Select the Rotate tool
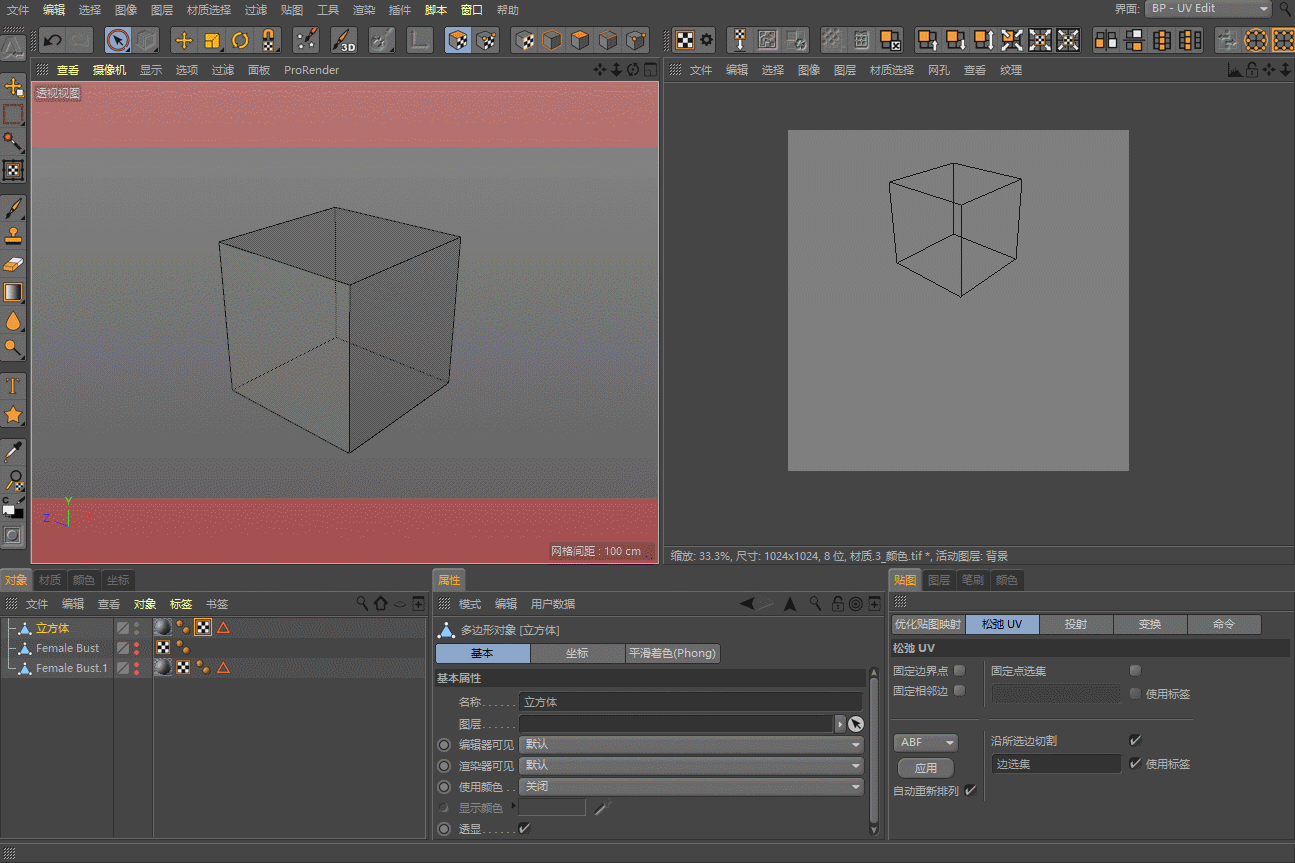1295x863 pixels. coord(240,40)
